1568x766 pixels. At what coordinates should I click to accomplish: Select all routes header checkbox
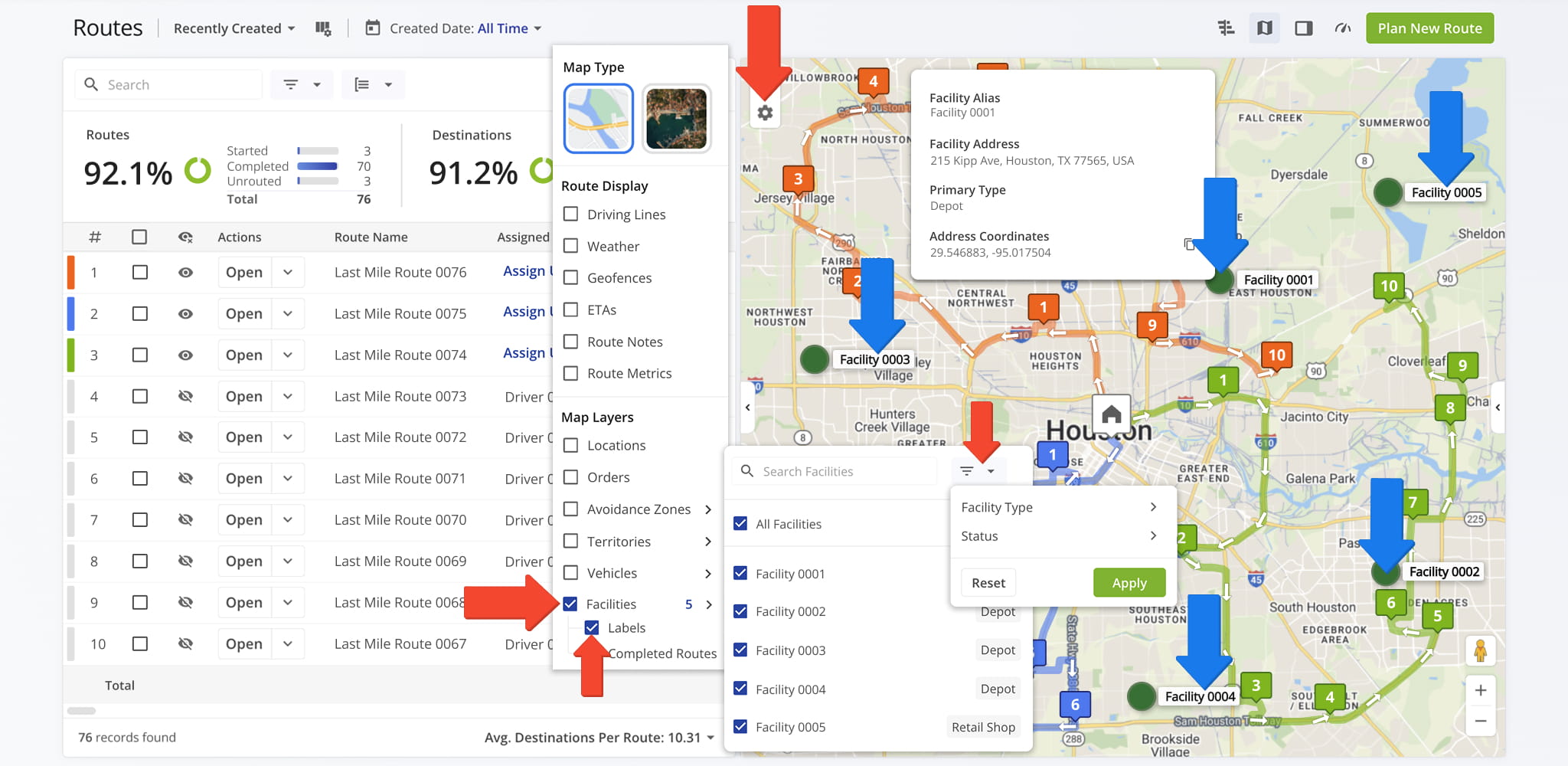pos(139,237)
